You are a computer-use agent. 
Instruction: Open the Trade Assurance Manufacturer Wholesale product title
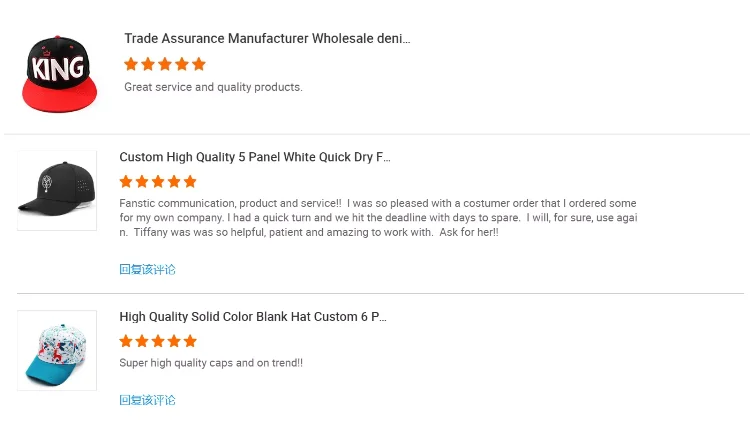coord(267,39)
